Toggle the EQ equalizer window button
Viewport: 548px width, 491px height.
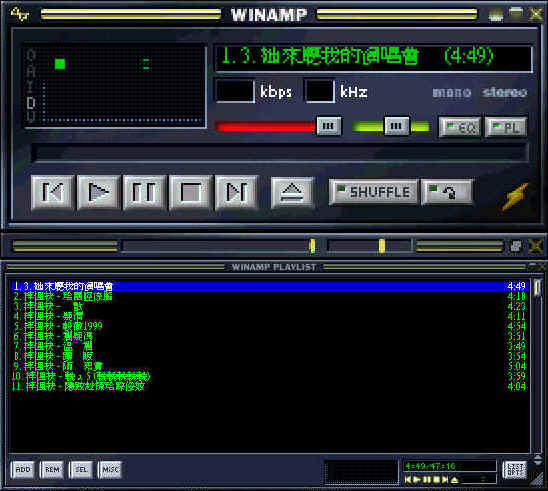click(460, 127)
